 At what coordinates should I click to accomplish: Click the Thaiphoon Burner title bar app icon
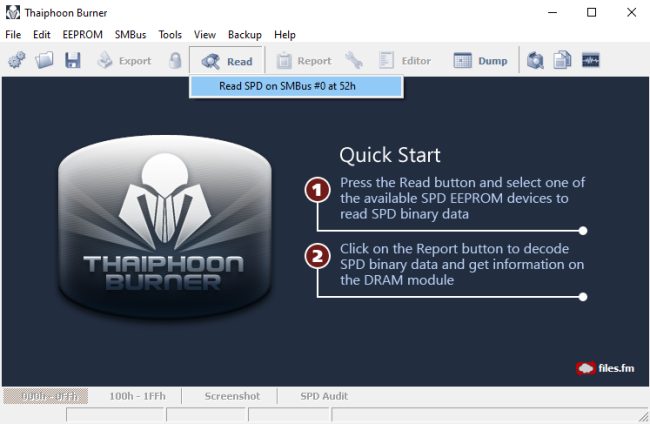(x=13, y=12)
